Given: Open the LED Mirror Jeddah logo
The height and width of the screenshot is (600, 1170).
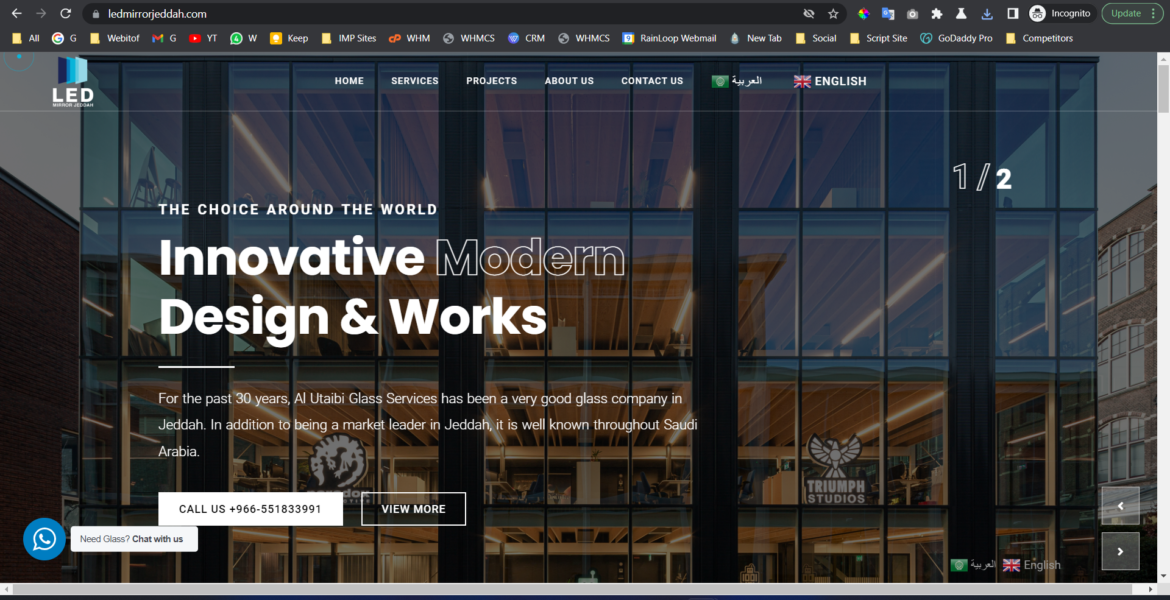Looking at the screenshot, I should pos(73,82).
